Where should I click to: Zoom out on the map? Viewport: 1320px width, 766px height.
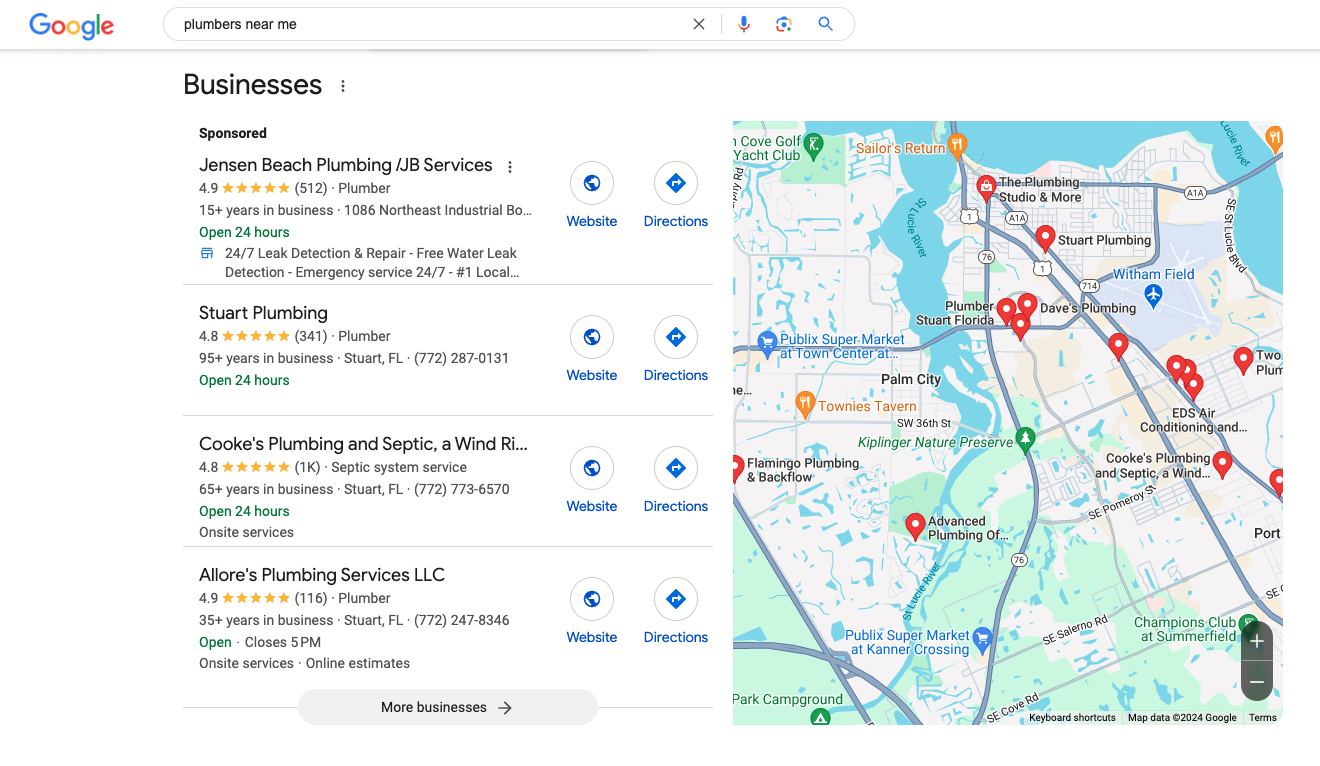pos(1257,682)
